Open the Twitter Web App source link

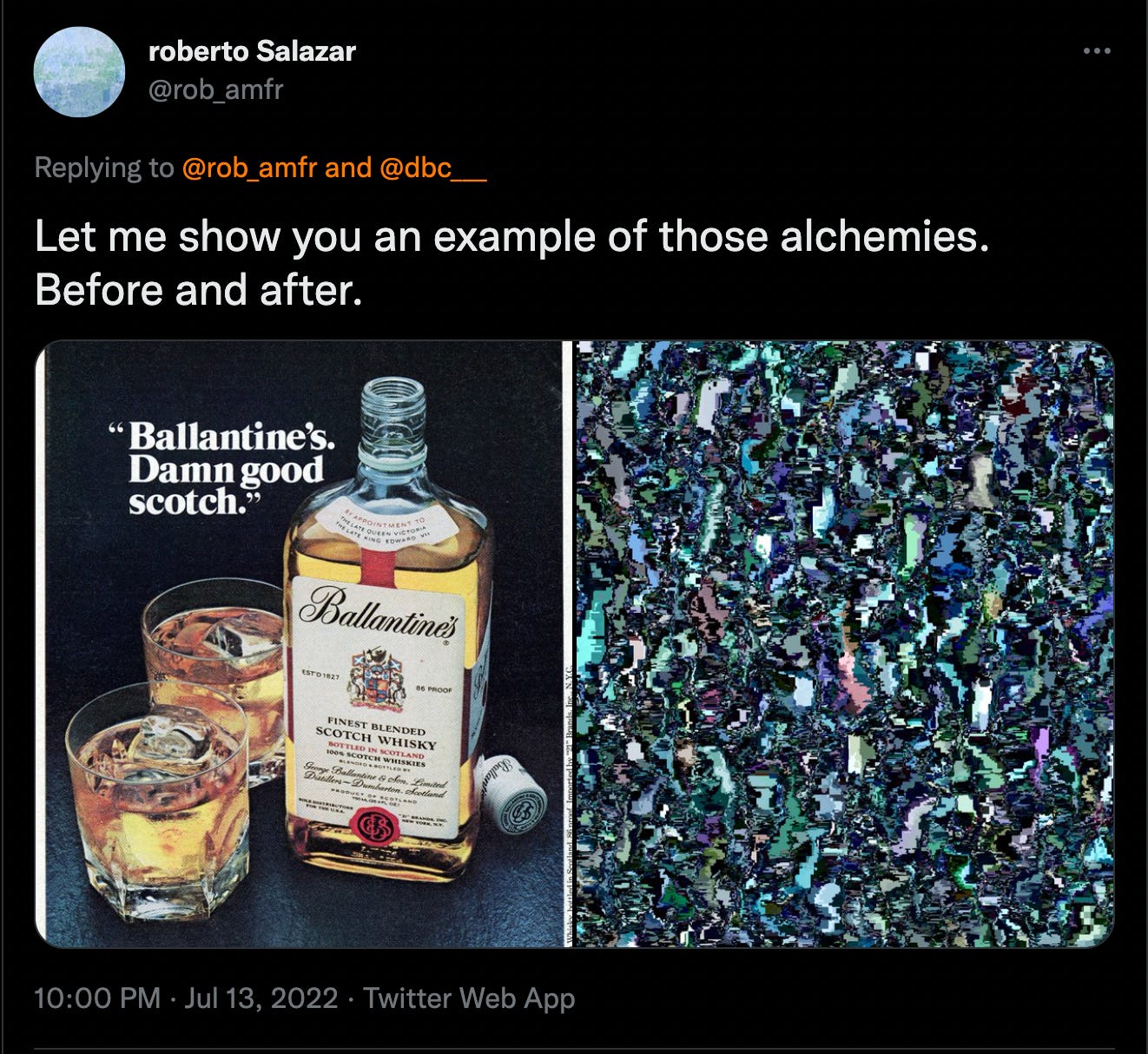pyautogui.click(x=469, y=998)
